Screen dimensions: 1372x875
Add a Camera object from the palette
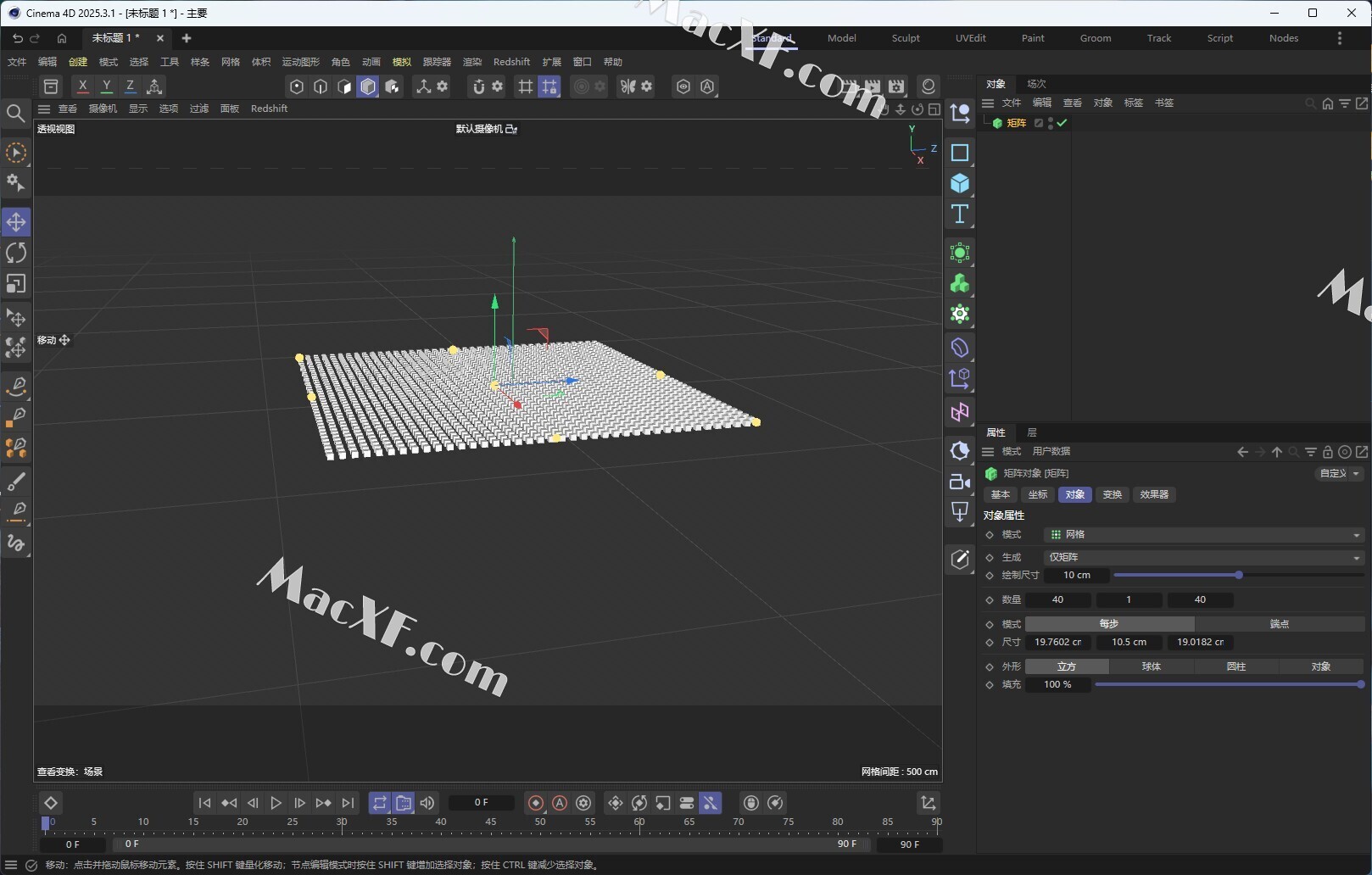point(960,482)
